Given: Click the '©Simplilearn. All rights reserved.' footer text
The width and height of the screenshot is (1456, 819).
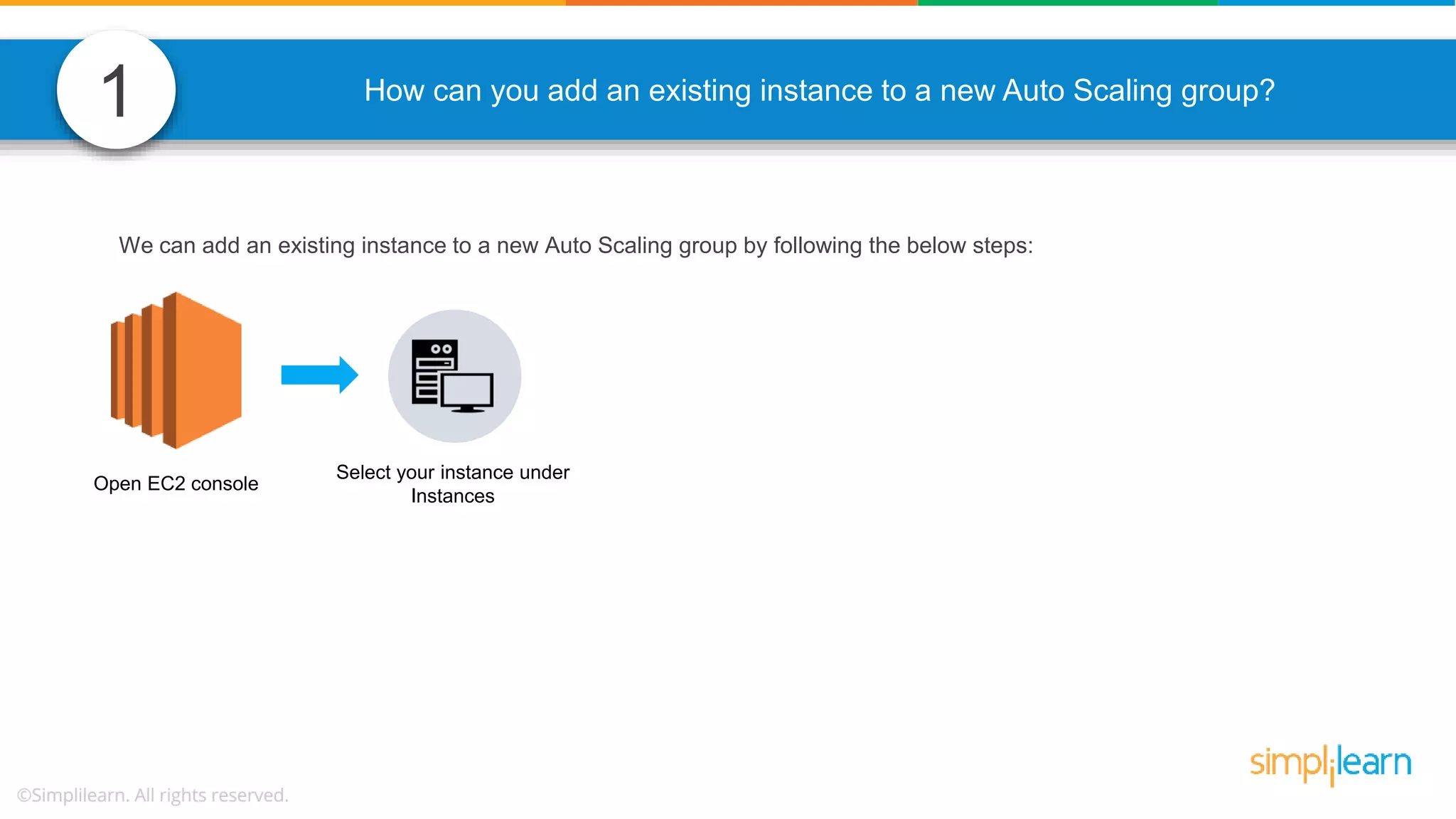Looking at the screenshot, I should 153,795.
